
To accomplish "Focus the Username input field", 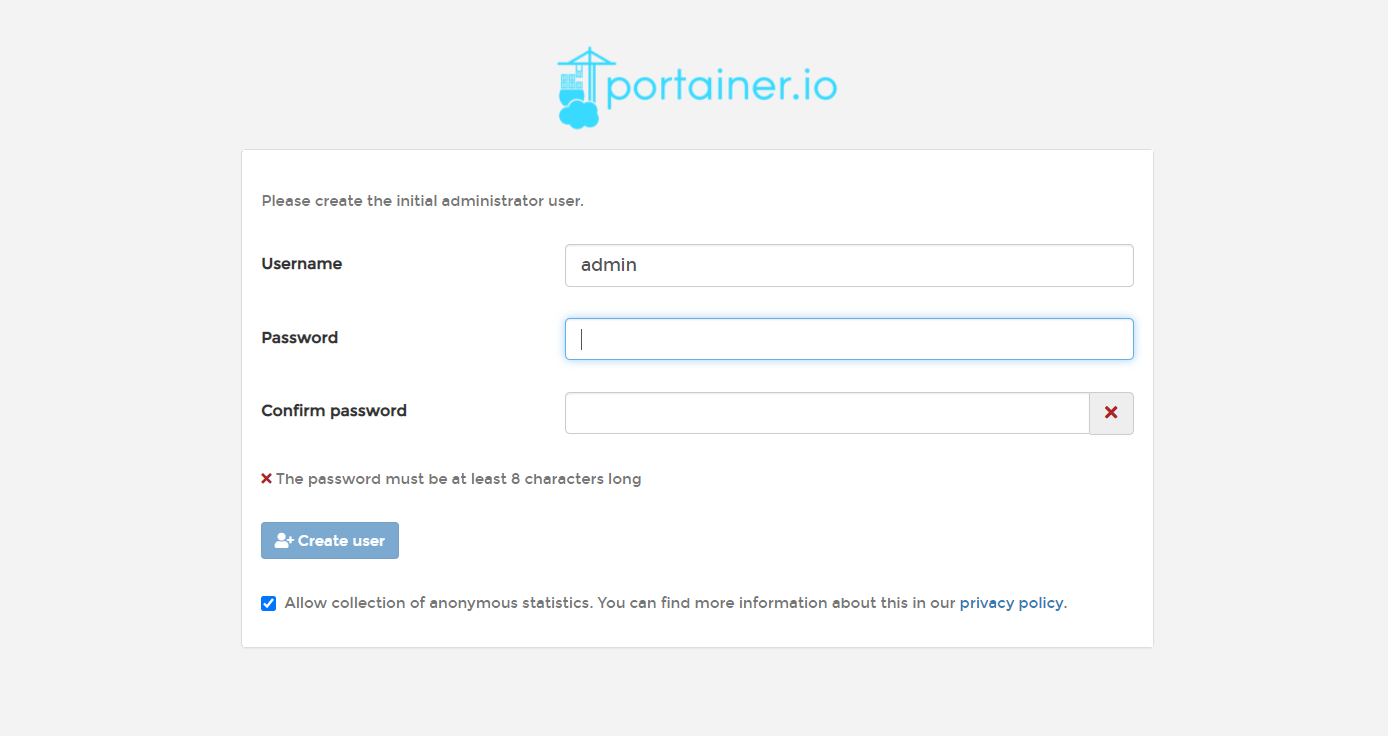I will (849, 266).
